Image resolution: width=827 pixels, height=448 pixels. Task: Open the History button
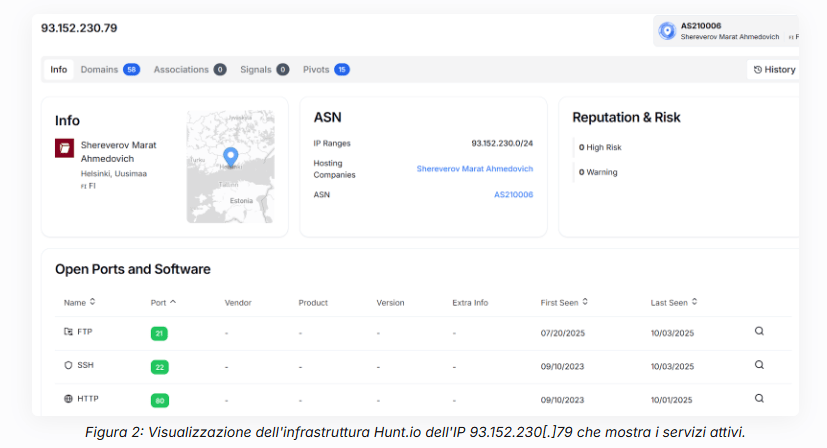(x=774, y=70)
